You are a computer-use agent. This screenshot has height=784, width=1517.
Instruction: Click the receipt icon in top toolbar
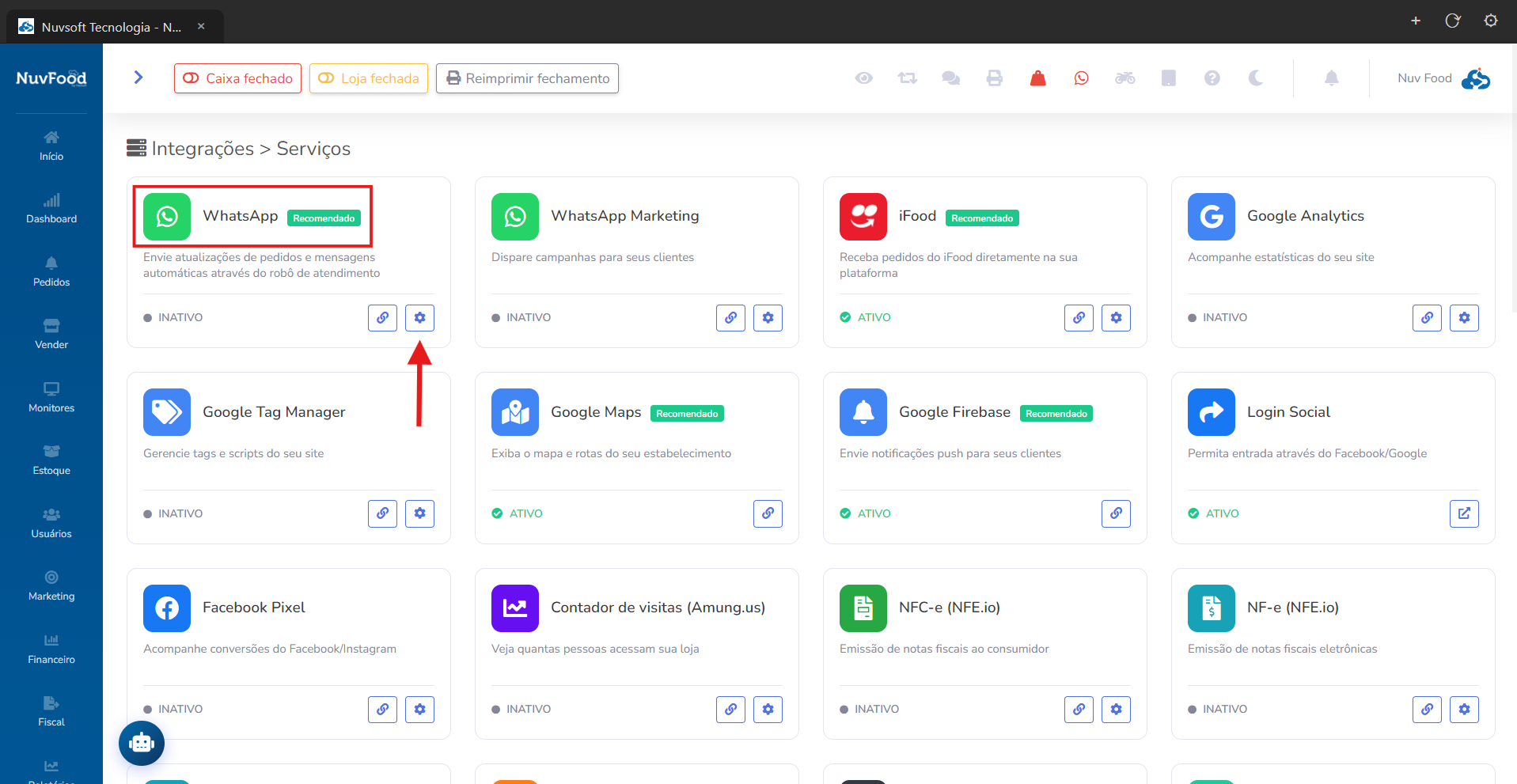(x=1169, y=78)
